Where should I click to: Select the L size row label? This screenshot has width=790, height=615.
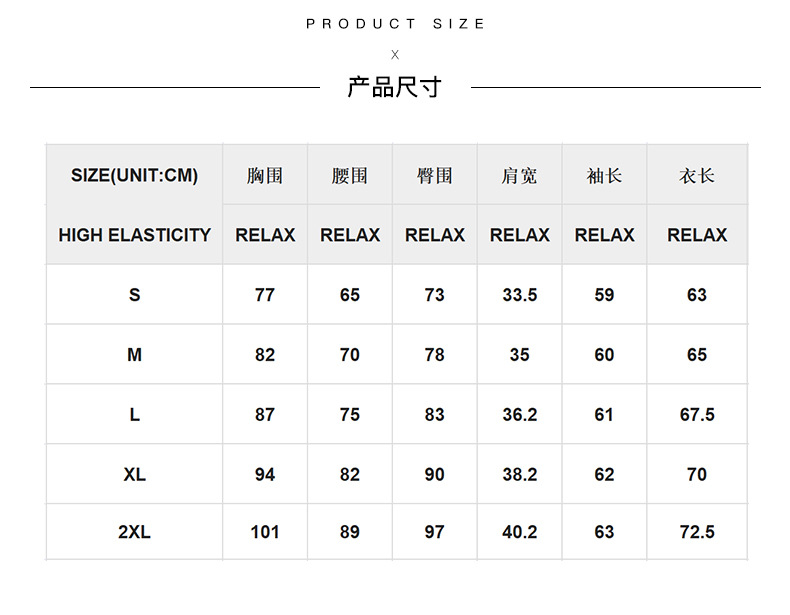[x=135, y=414]
